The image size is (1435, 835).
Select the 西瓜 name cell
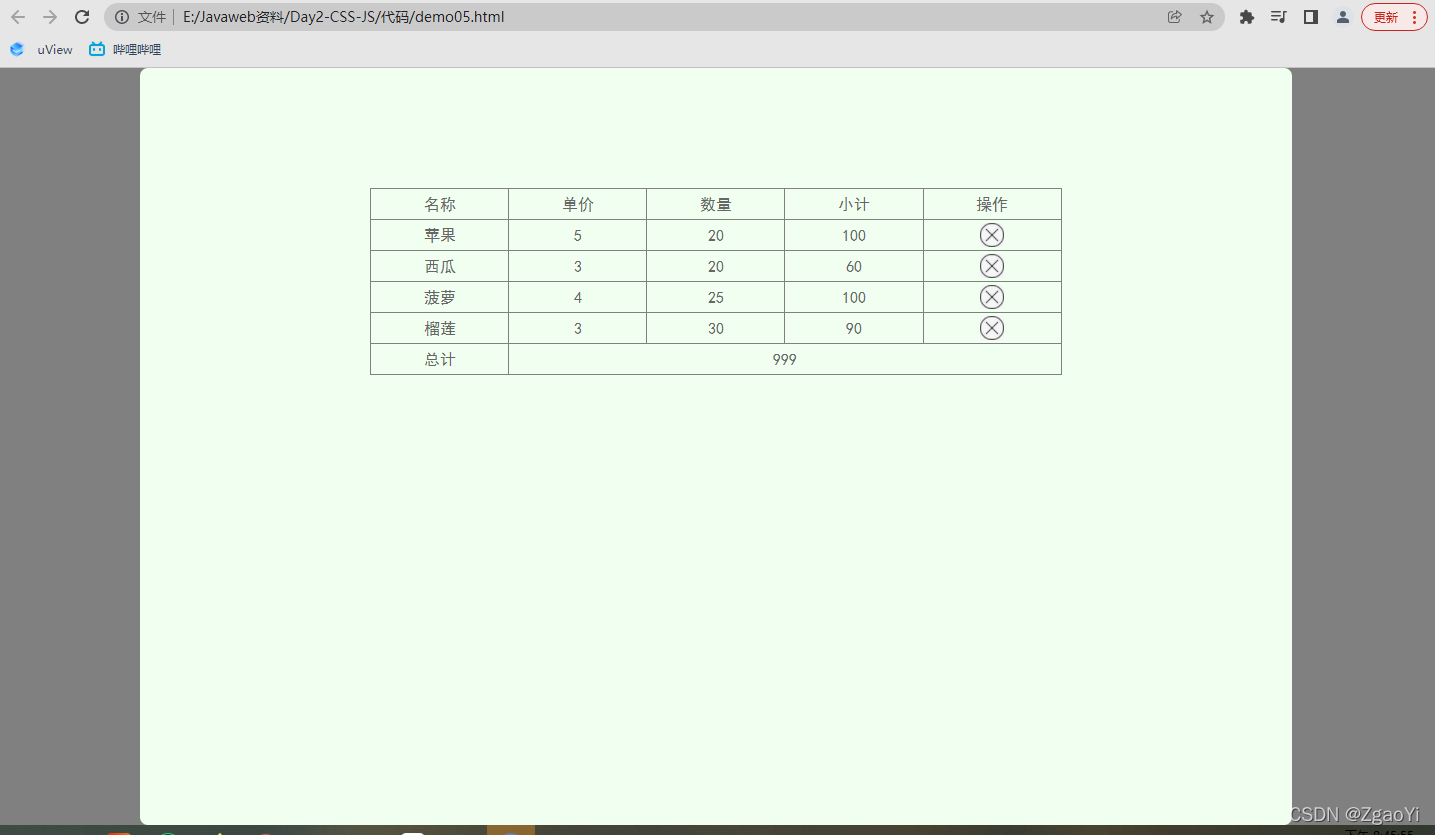click(439, 266)
